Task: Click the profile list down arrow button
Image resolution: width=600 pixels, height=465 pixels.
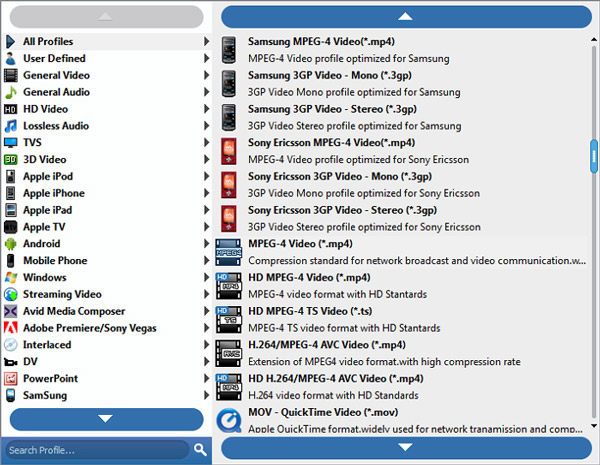Action: pyautogui.click(x=406, y=447)
